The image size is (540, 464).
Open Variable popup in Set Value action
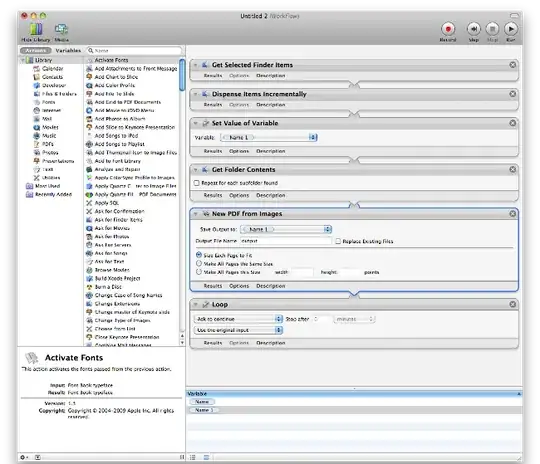click(269, 137)
